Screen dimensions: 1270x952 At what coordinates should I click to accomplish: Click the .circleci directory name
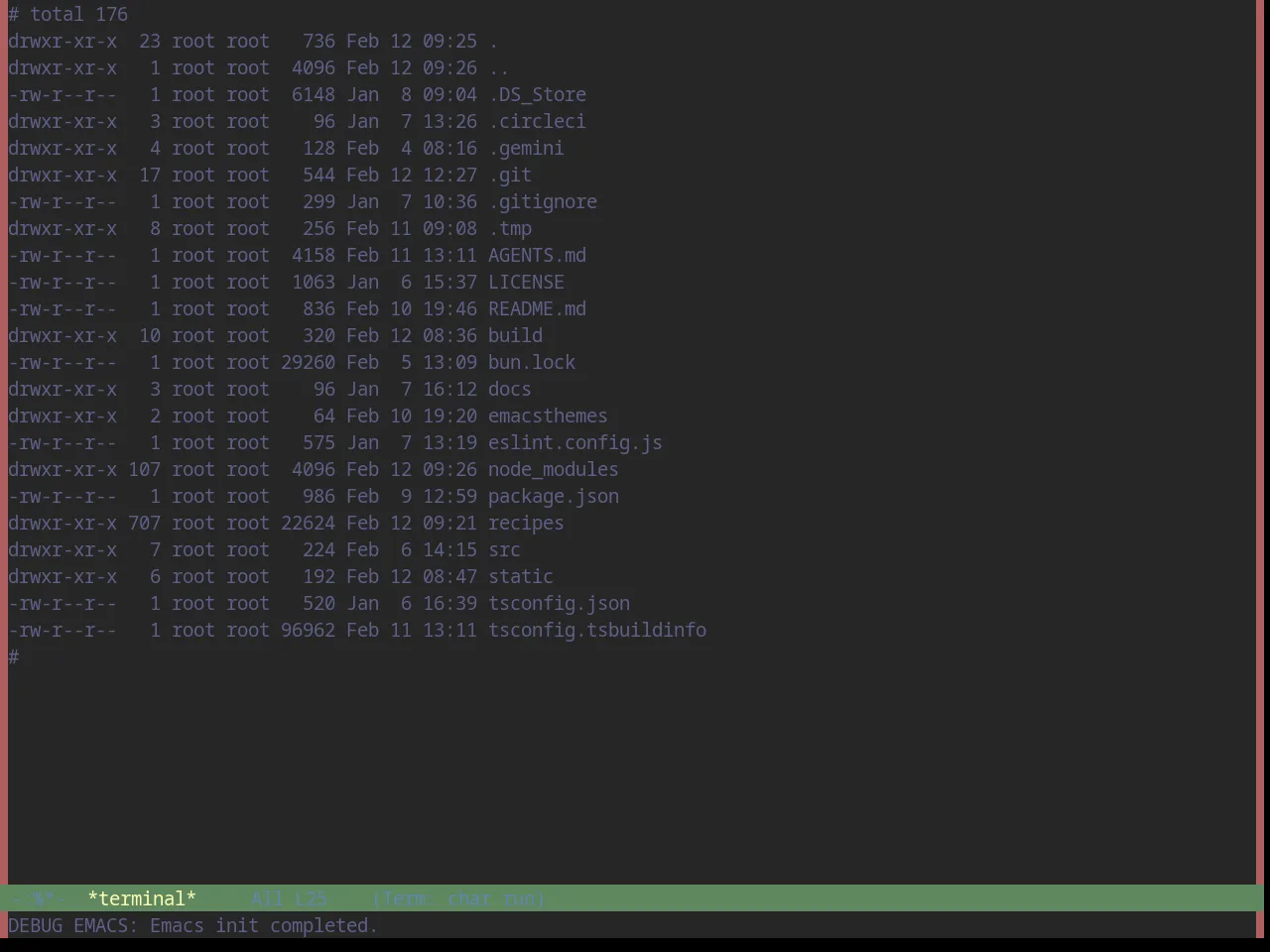(x=537, y=121)
